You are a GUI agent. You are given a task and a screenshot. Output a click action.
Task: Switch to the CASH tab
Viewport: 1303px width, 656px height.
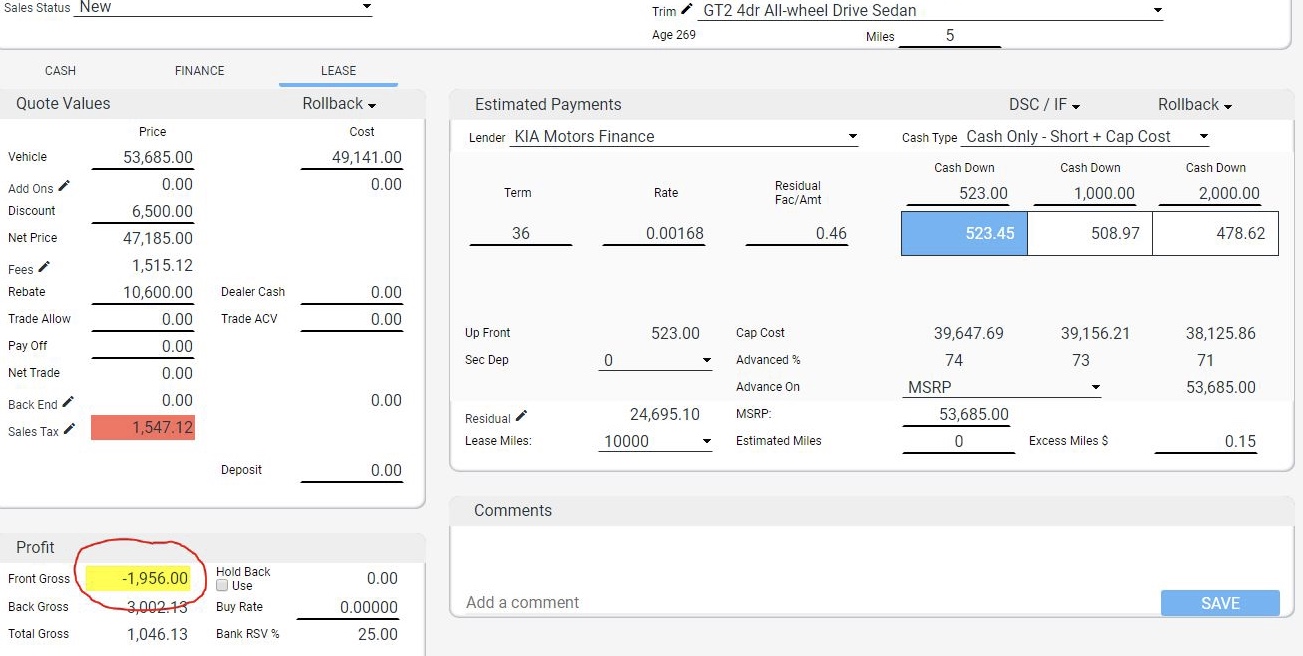pos(60,71)
